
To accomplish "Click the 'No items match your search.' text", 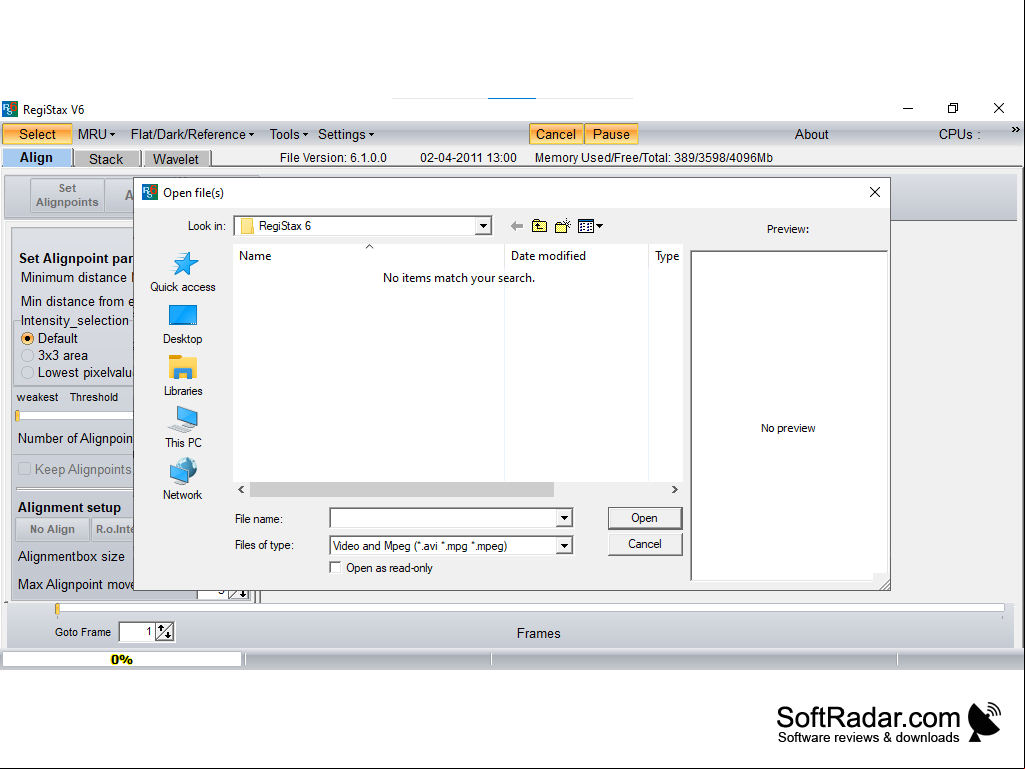I will (459, 278).
